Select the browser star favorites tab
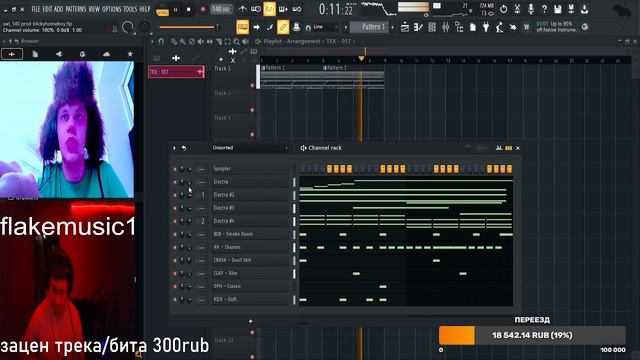The height and width of the screenshot is (360, 640). 130,54
